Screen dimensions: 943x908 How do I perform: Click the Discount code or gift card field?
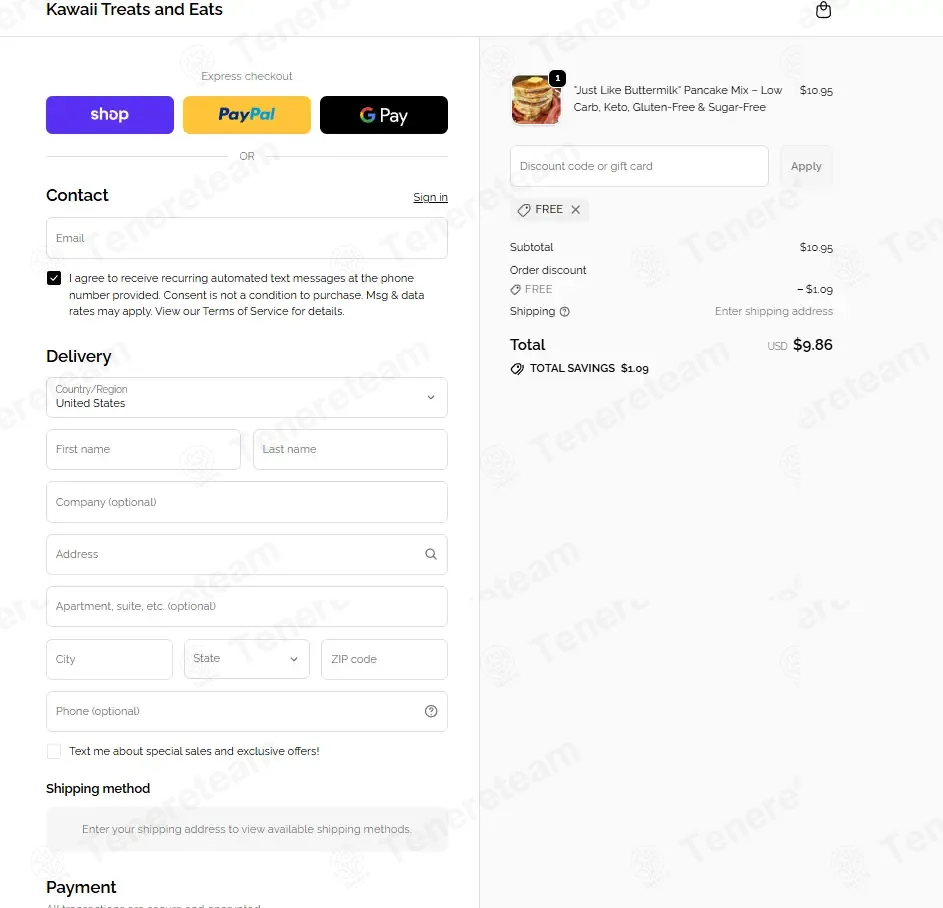(639, 166)
